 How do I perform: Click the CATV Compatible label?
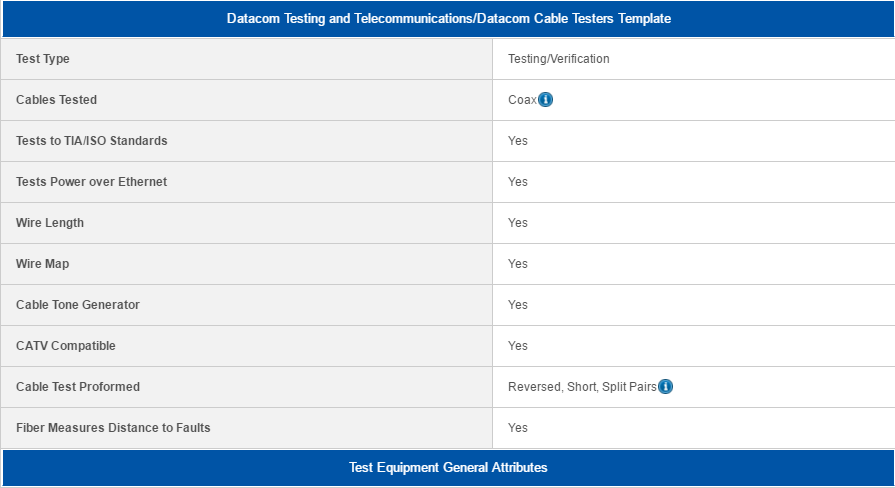tap(66, 346)
